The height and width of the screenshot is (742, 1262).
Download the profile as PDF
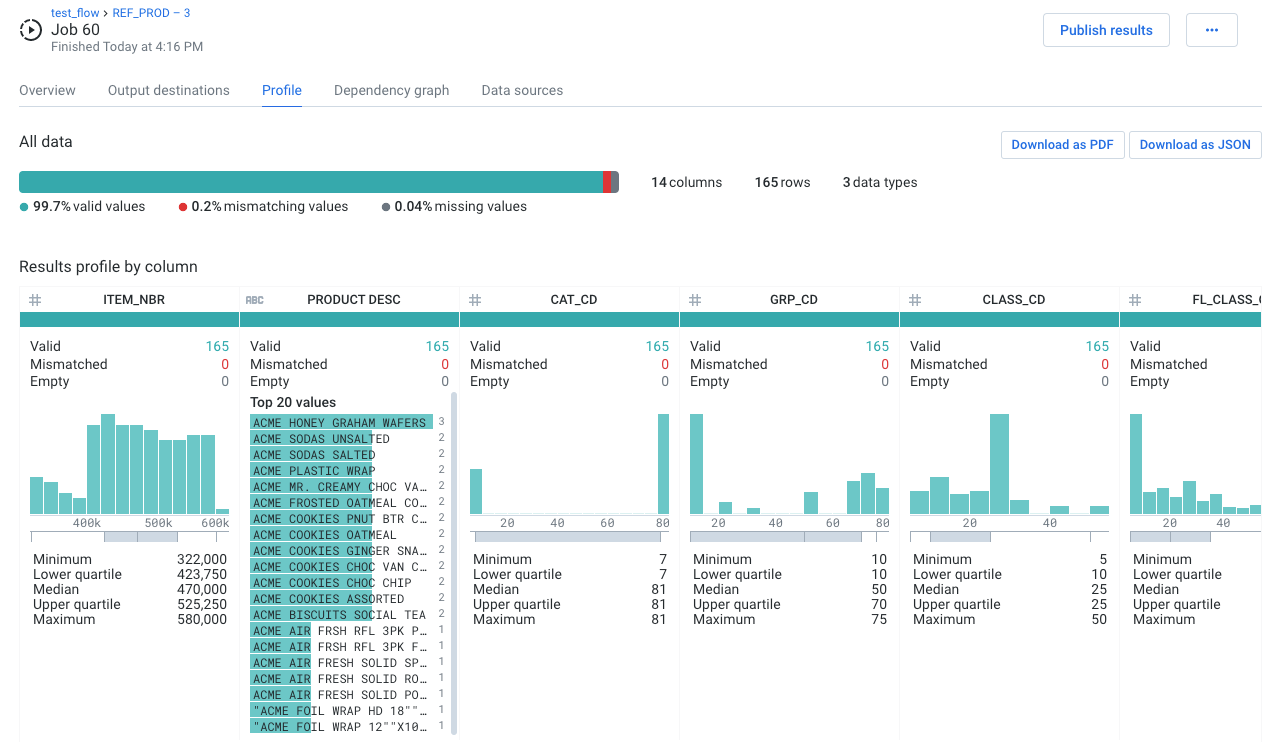tap(1062, 145)
